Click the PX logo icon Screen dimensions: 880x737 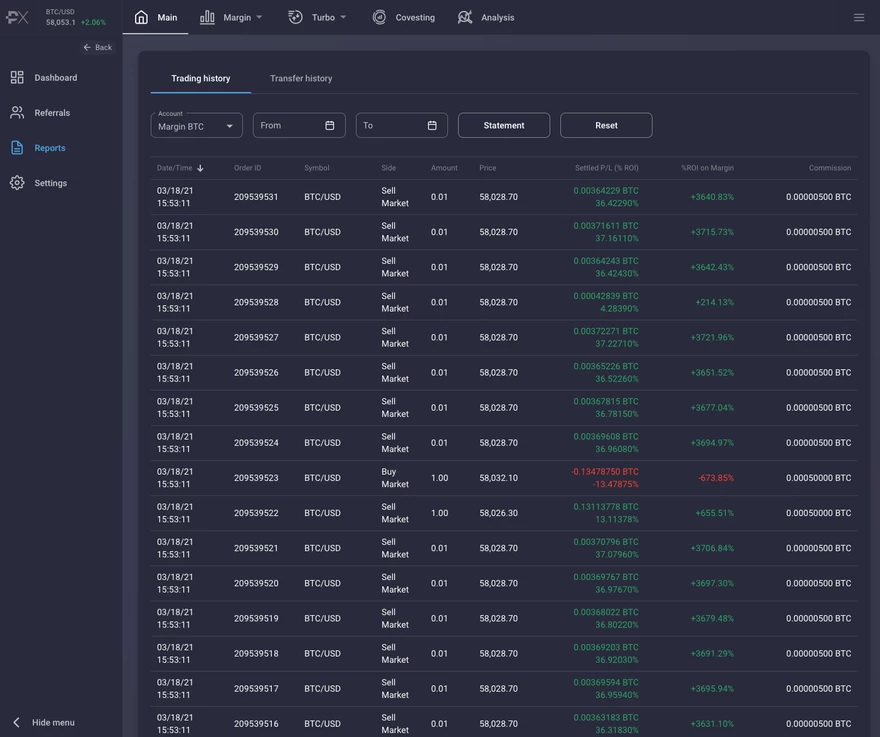tap(17, 17)
